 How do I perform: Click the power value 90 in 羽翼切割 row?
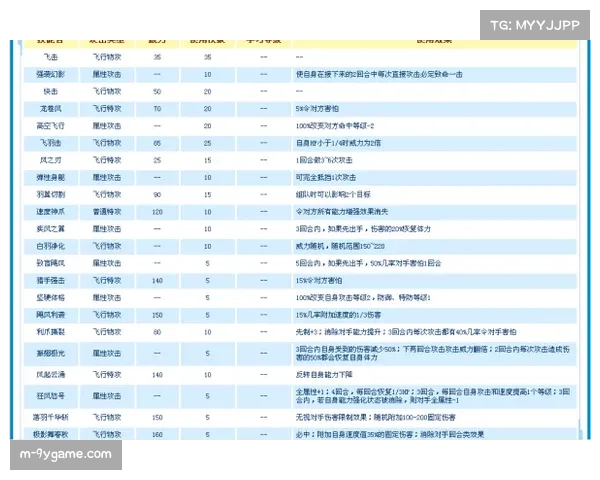(157, 194)
